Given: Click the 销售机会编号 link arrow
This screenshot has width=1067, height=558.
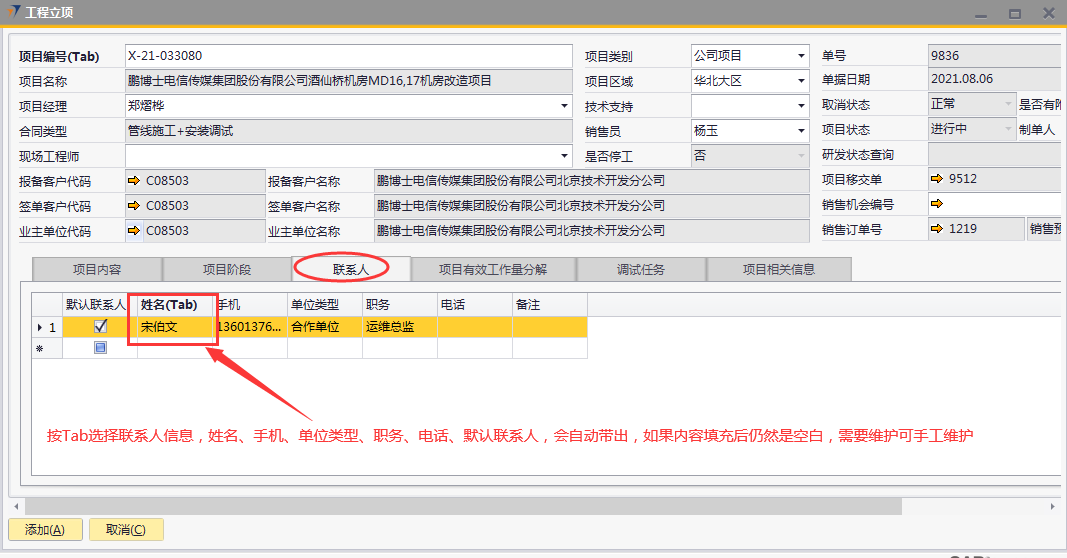Looking at the screenshot, I should [937, 205].
